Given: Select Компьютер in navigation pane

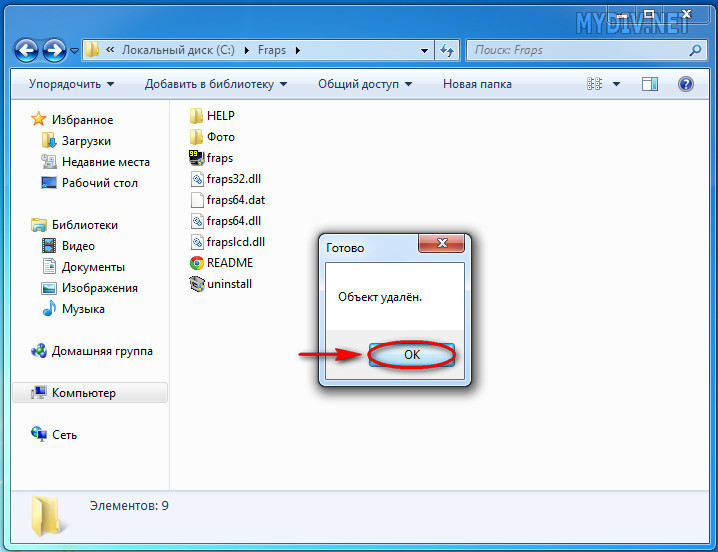Looking at the screenshot, I should click(90, 393).
